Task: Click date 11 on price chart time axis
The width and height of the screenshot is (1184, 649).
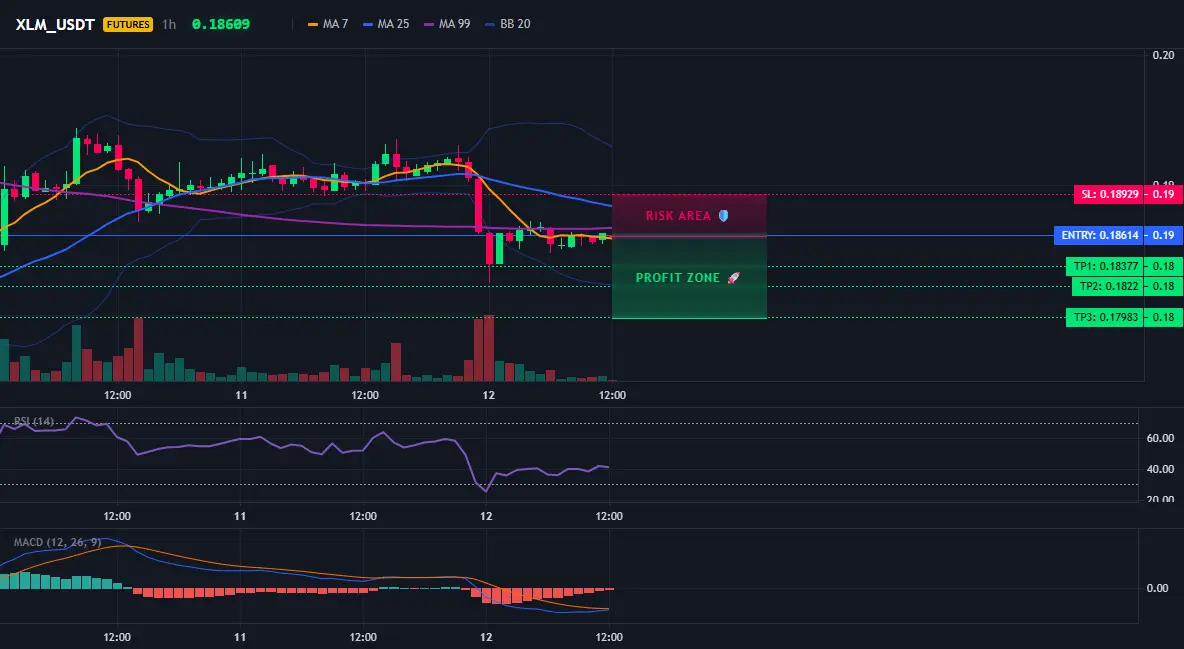Action: (241, 395)
